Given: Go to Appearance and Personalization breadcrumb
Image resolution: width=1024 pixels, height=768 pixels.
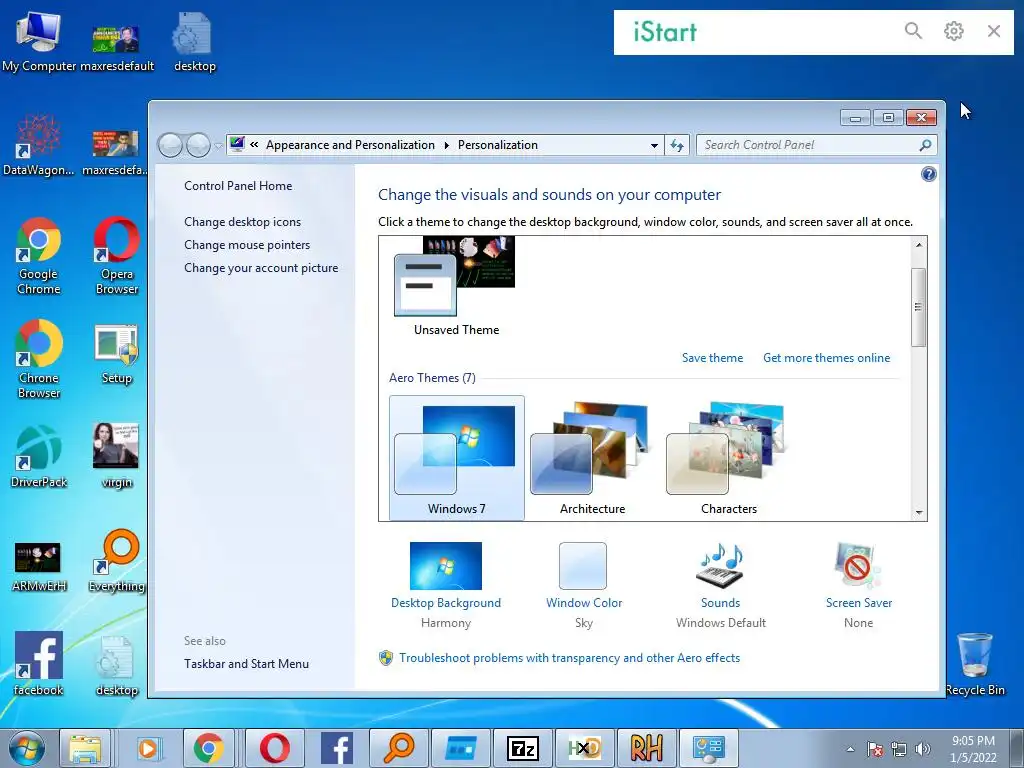Looking at the screenshot, I should [x=350, y=145].
